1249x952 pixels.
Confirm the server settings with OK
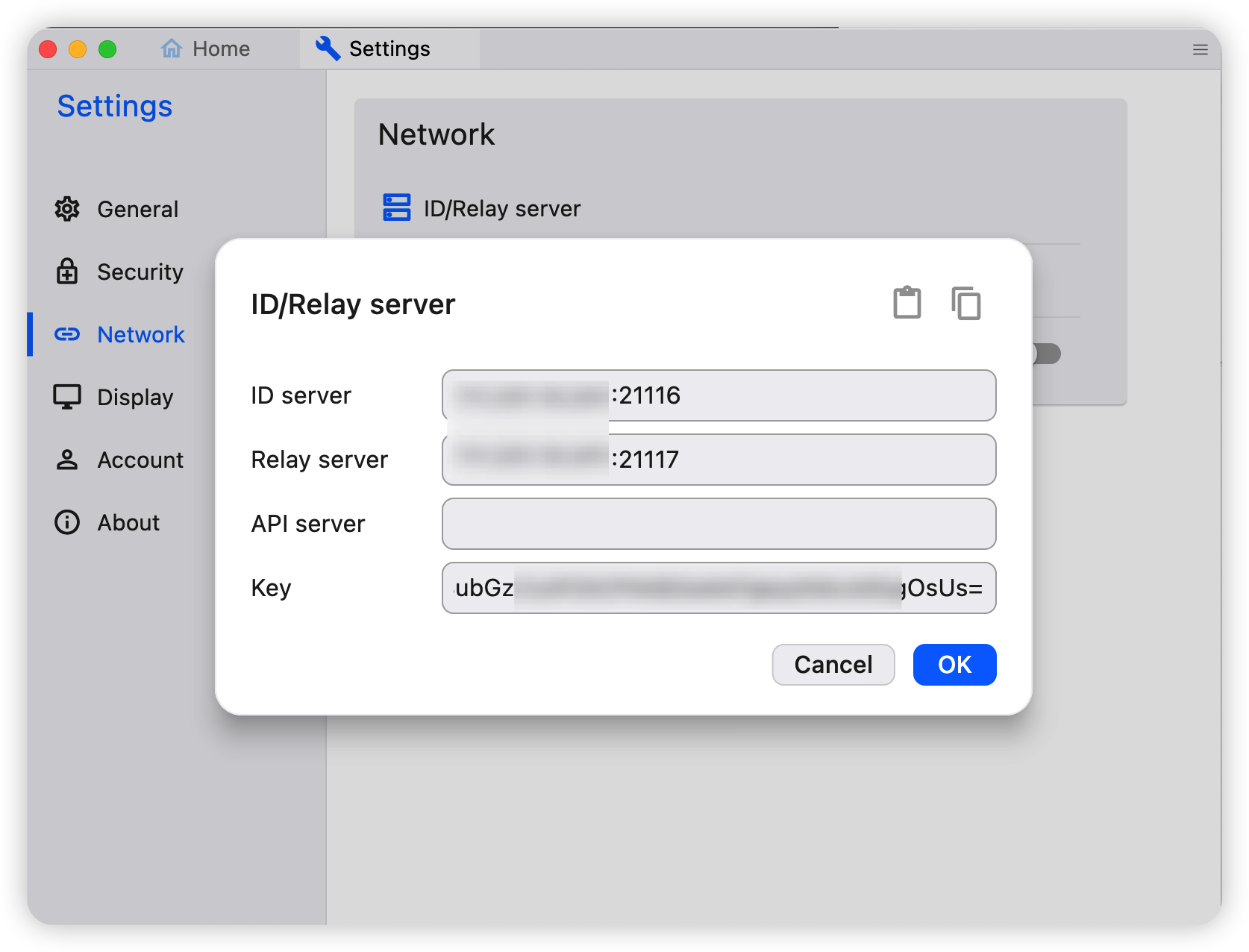[954, 664]
